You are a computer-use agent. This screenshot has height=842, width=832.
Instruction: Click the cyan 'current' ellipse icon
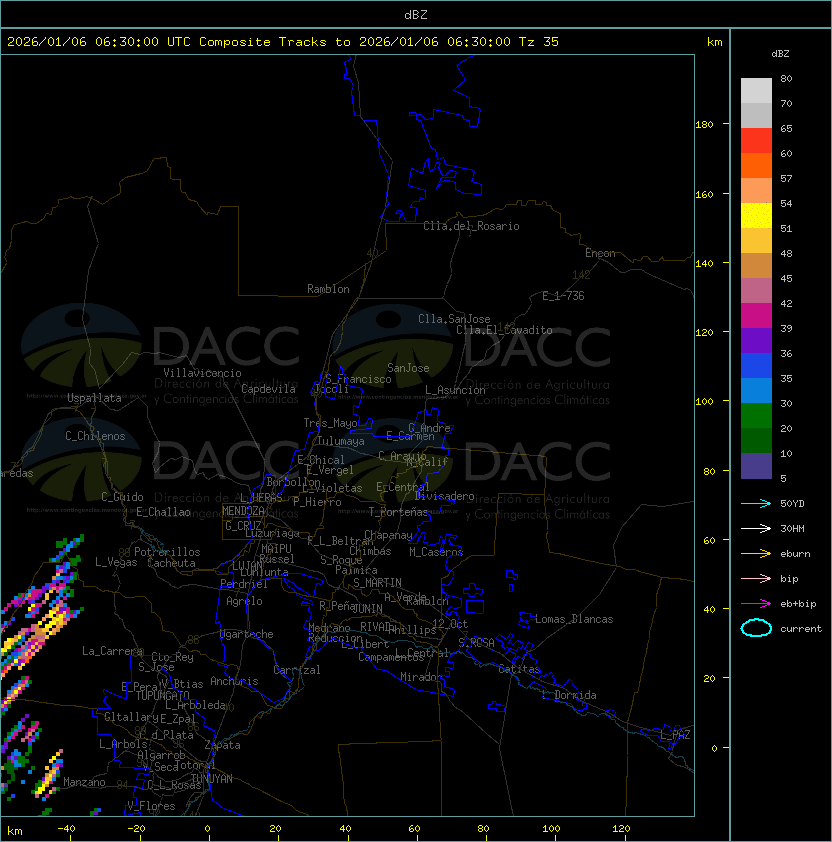click(756, 628)
